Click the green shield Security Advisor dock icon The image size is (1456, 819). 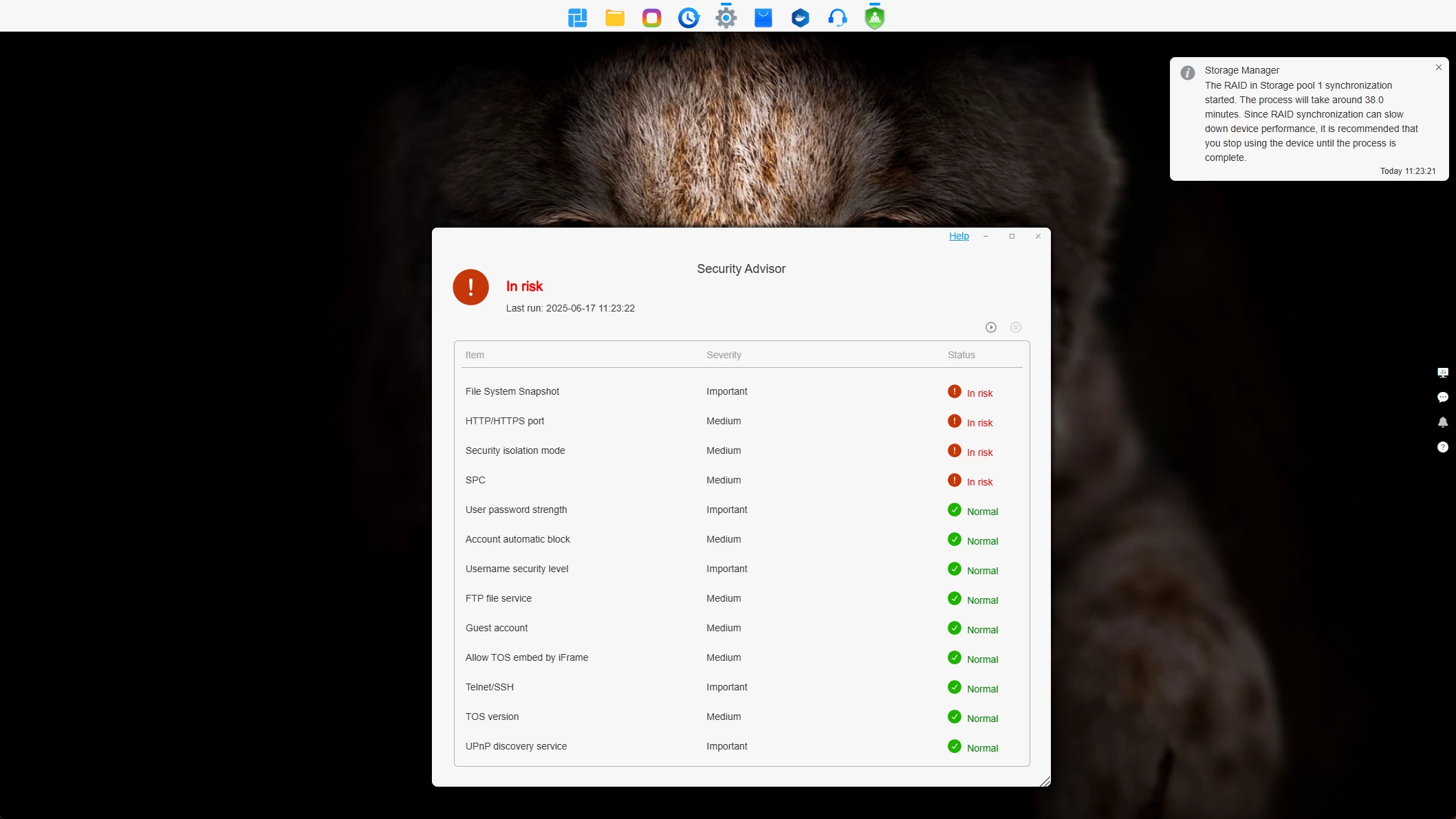875,18
